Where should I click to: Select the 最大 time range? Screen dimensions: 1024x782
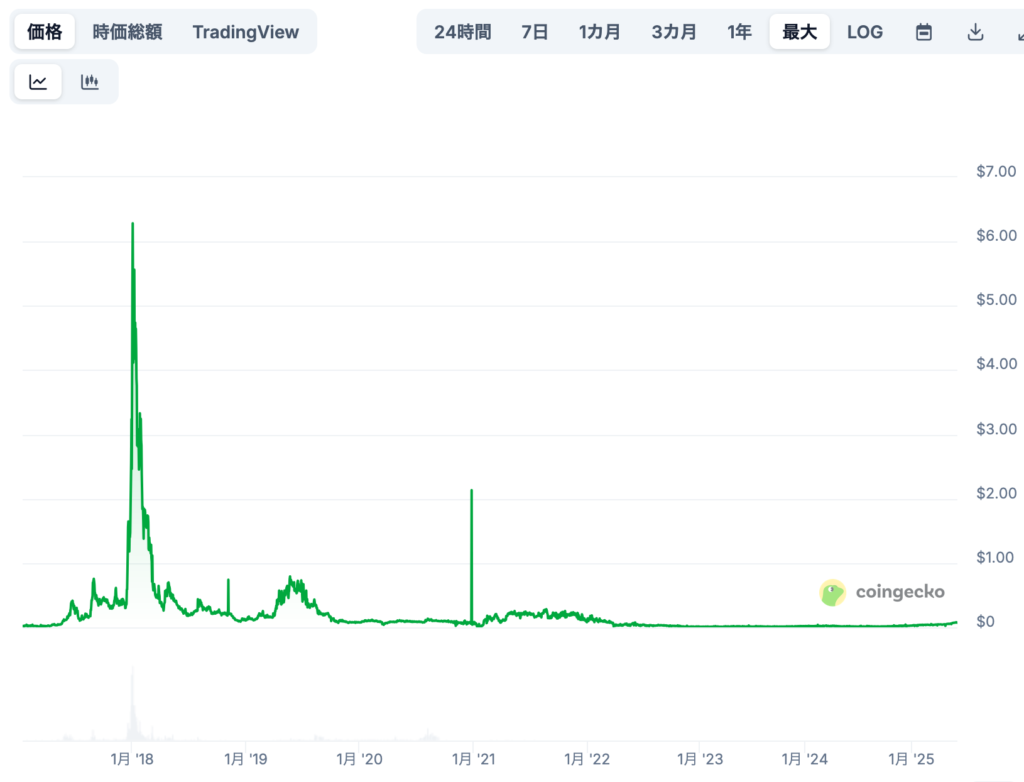pyautogui.click(x=799, y=31)
